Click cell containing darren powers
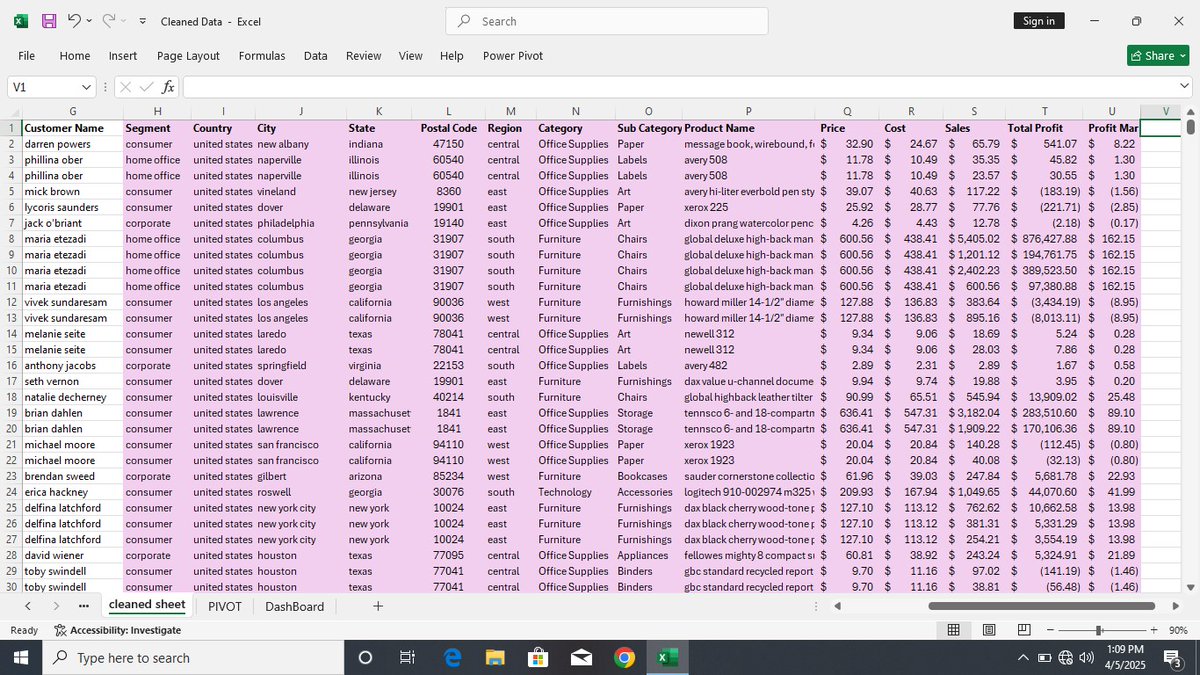The height and width of the screenshot is (675, 1200). (72, 144)
